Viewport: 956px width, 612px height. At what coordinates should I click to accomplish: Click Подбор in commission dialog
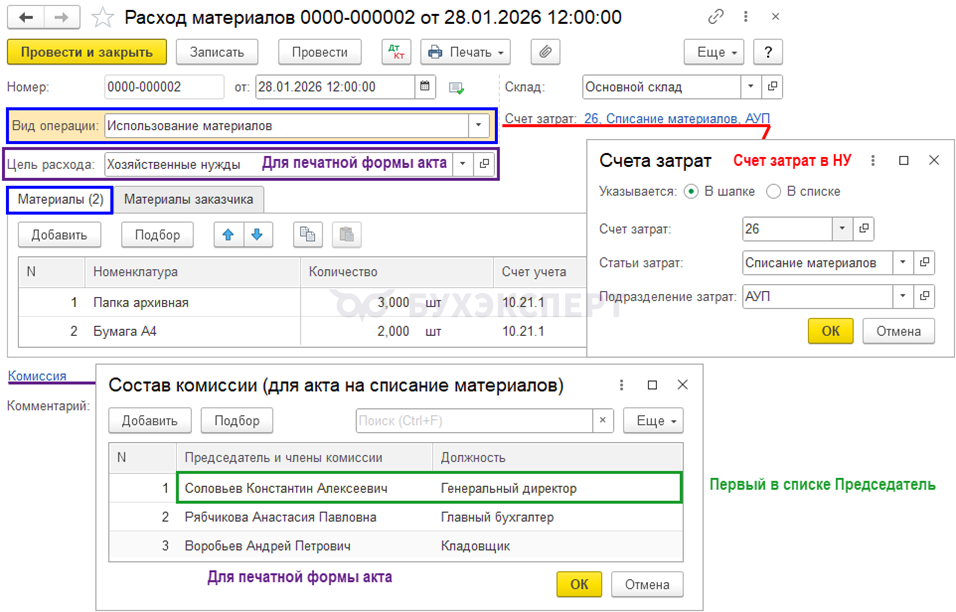[x=237, y=421]
